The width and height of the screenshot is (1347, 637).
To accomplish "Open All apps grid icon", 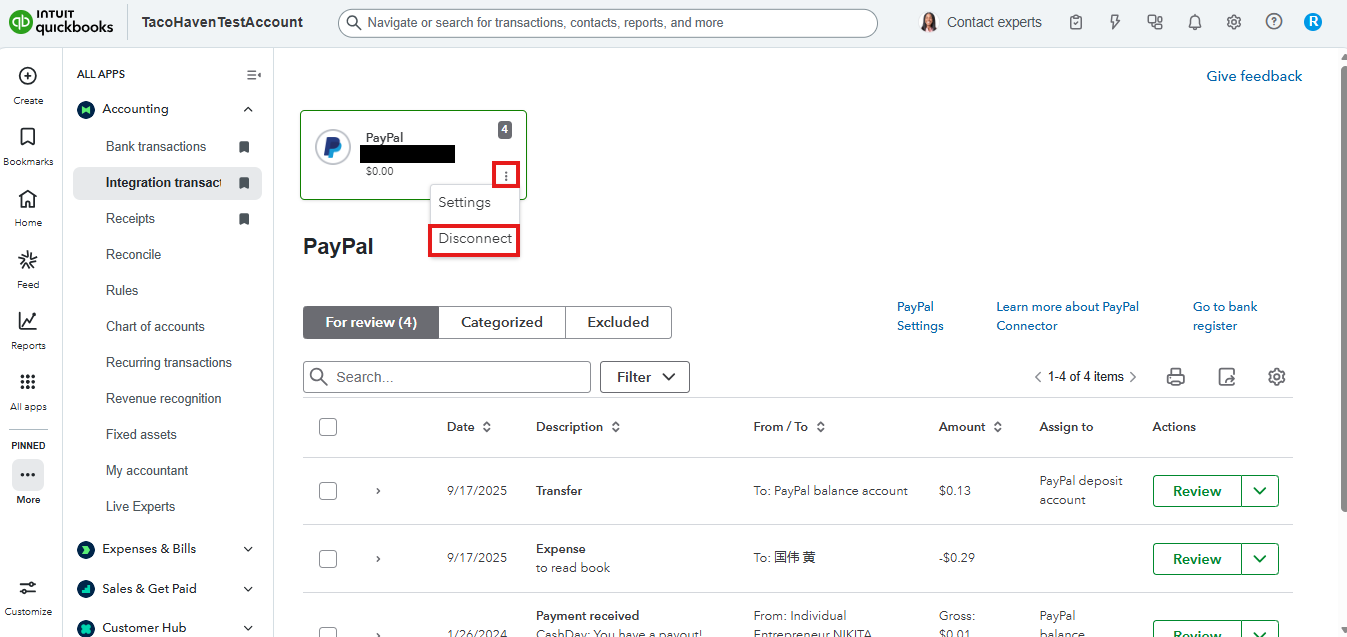I will tap(28, 382).
